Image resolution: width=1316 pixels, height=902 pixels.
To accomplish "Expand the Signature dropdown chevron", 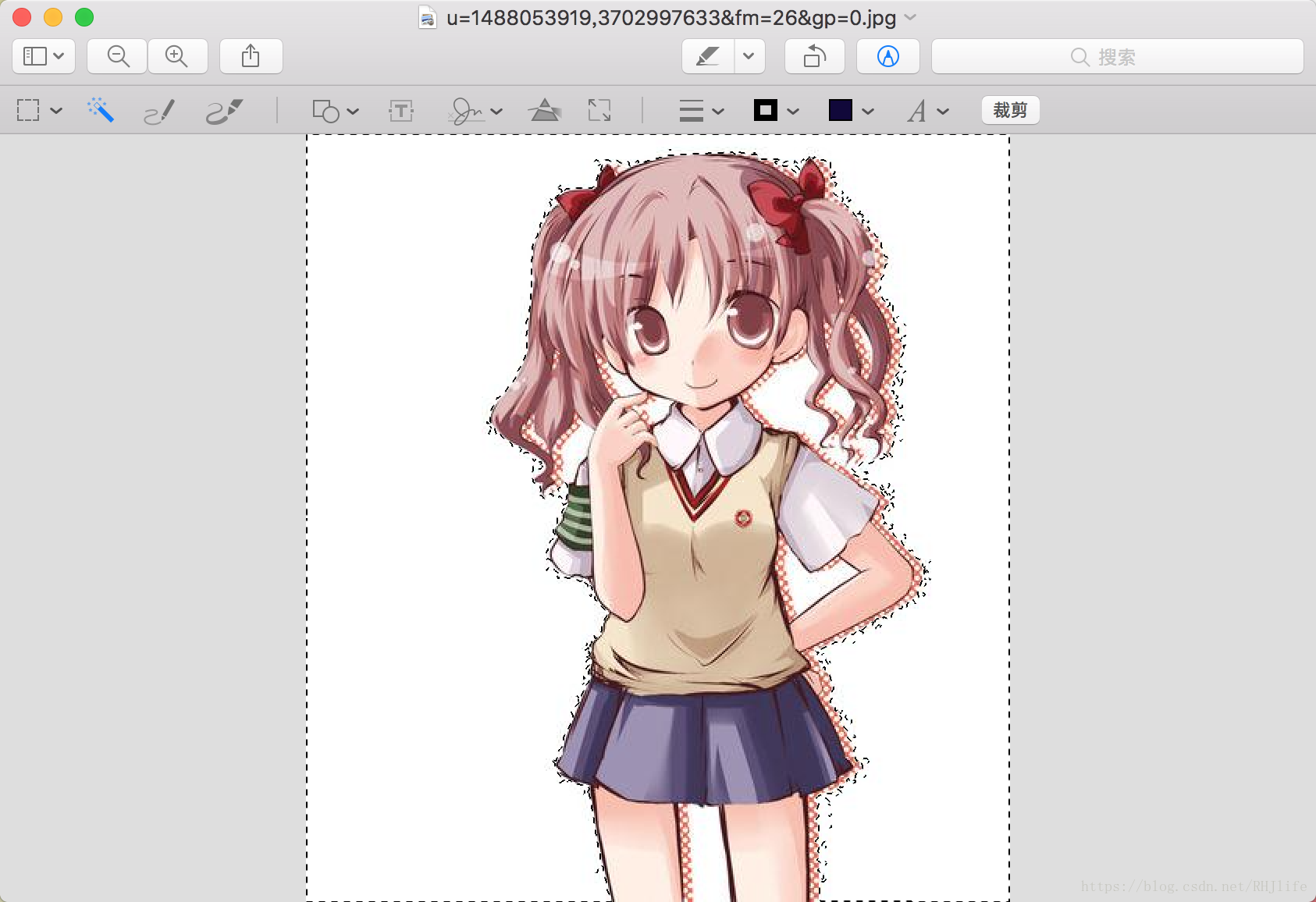I will 496,111.
